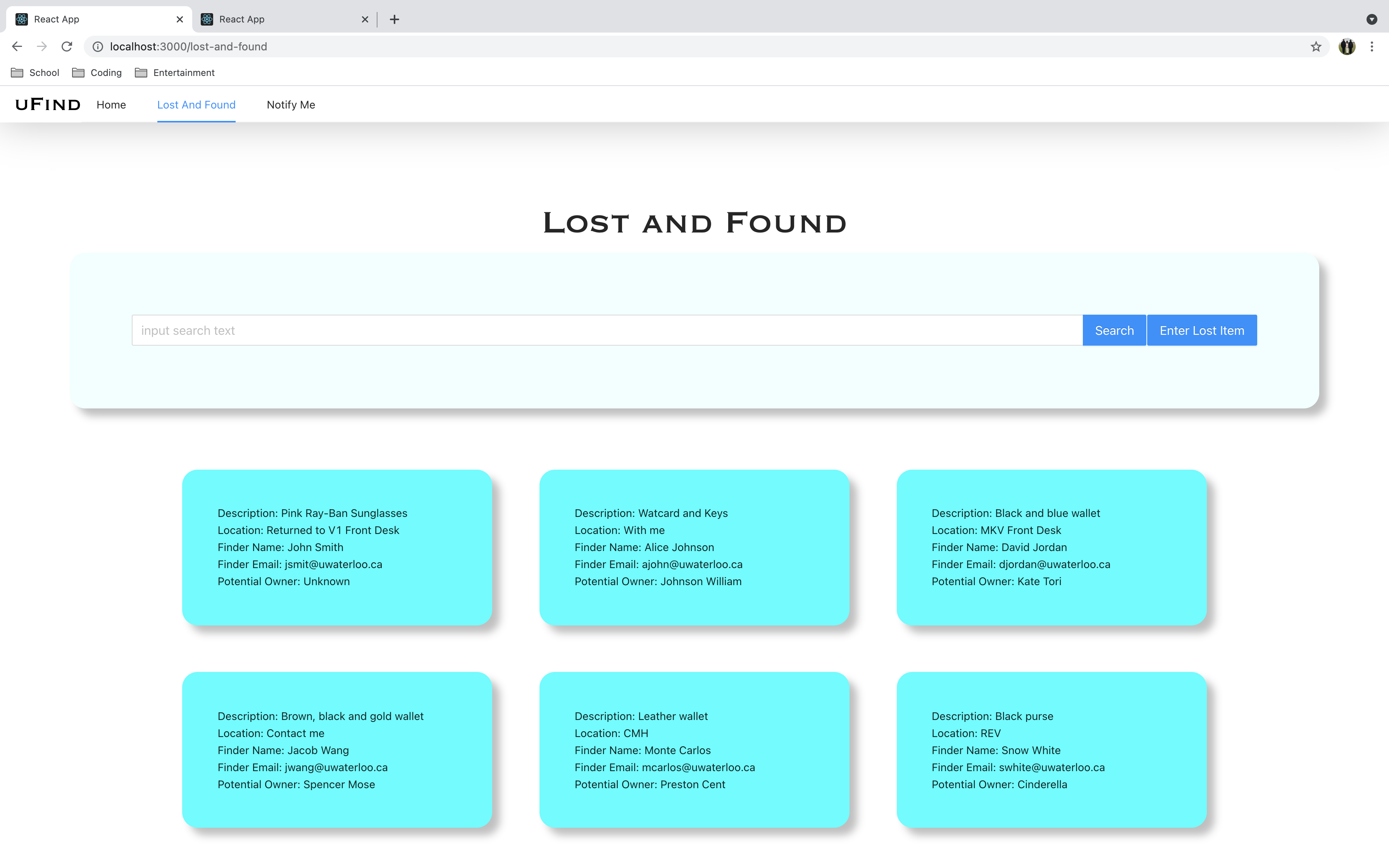
Task: Click the Enter Lost Item button
Action: [1201, 330]
